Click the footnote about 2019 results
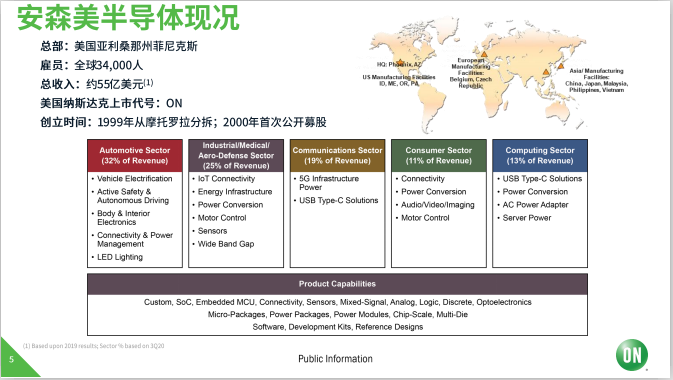The image size is (673, 380). pyautogui.click(x=94, y=346)
